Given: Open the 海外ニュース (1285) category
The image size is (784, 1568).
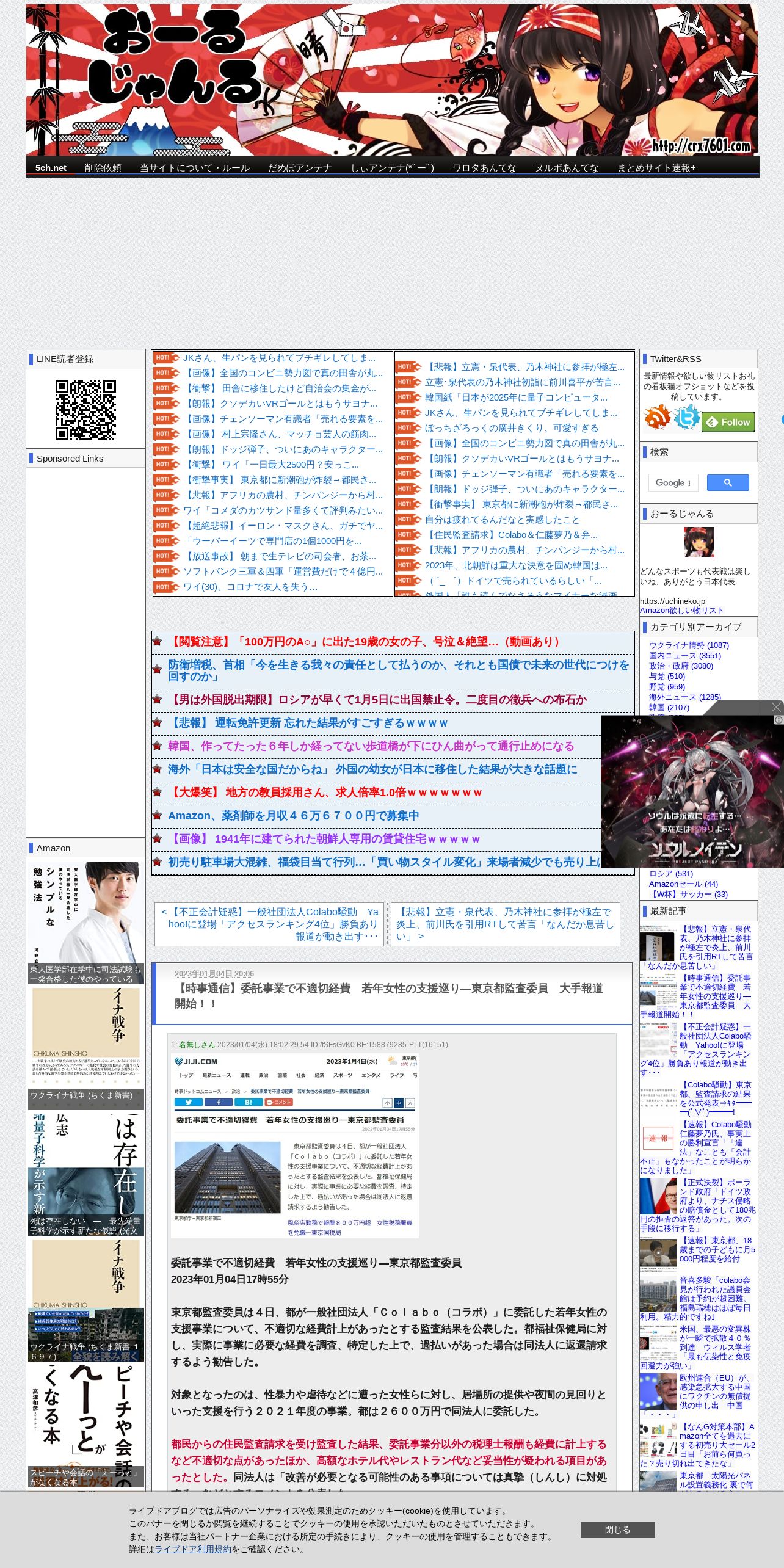Looking at the screenshot, I should pos(685,697).
